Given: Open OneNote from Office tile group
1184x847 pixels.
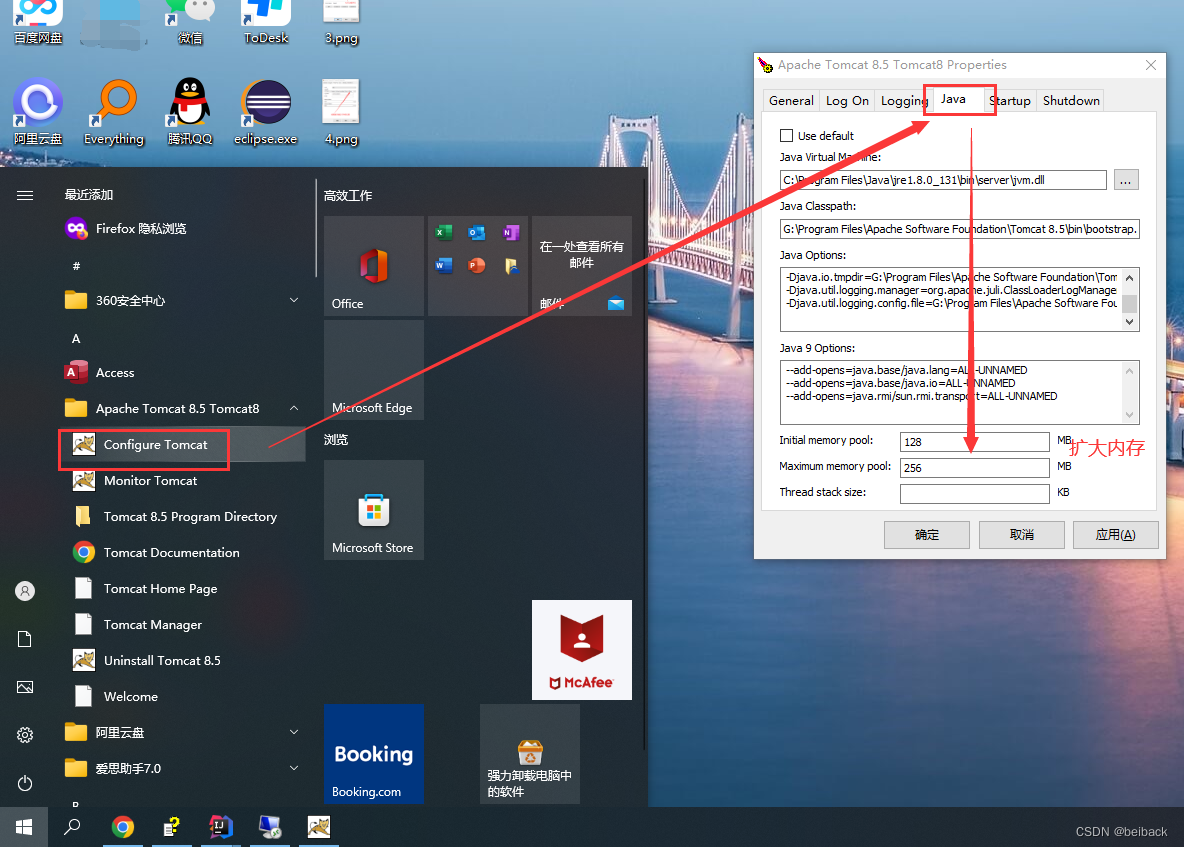Looking at the screenshot, I should pyautogui.click(x=510, y=233).
